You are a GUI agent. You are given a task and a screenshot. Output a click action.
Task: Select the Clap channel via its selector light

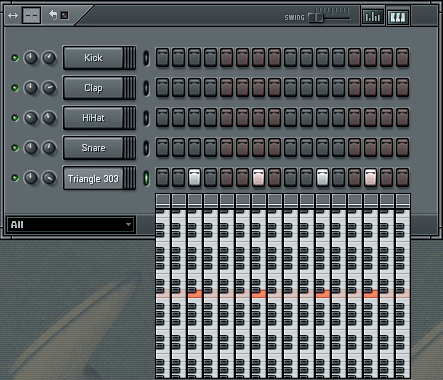point(146,88)
